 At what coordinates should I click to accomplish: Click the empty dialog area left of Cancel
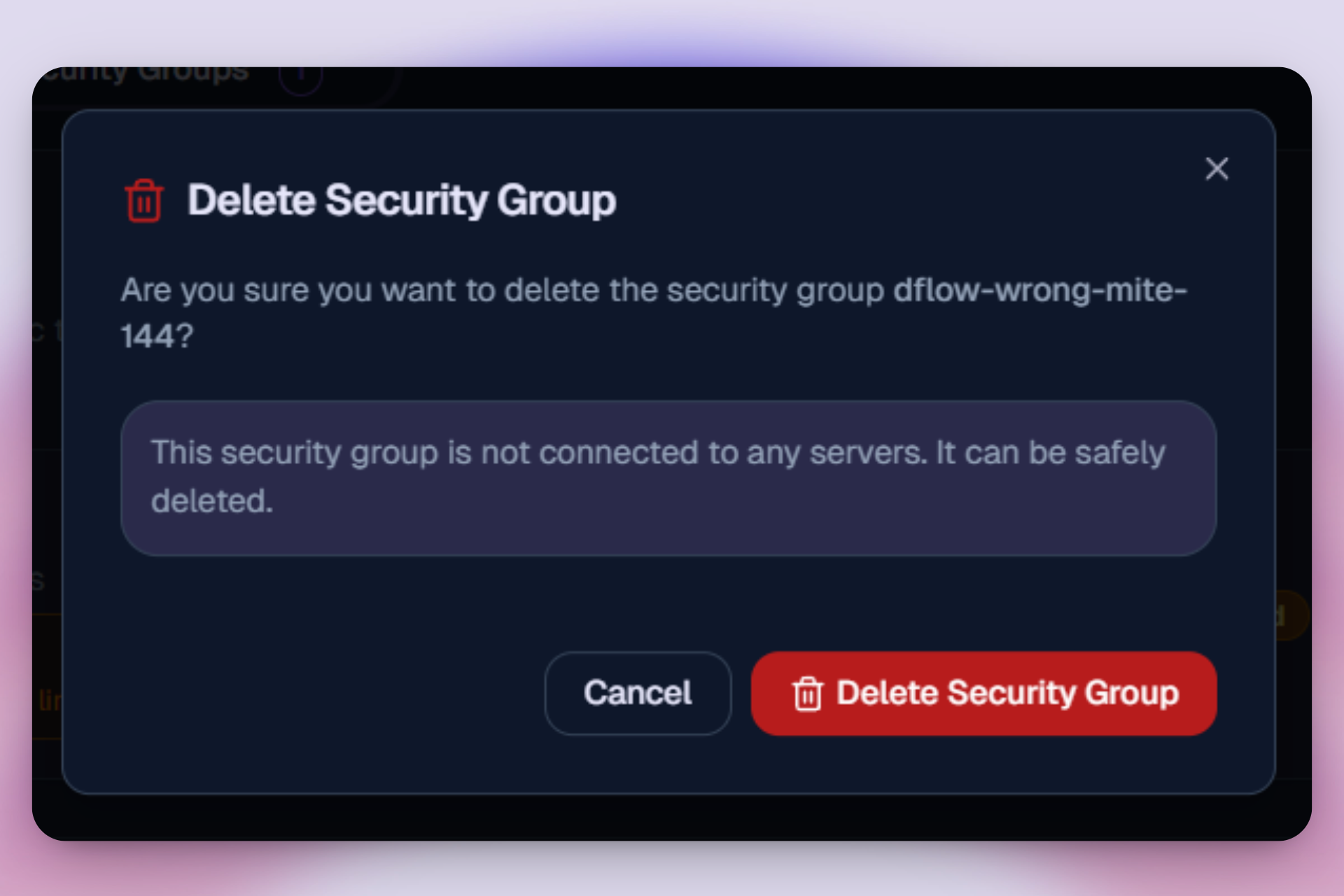(x=315, y=693)
